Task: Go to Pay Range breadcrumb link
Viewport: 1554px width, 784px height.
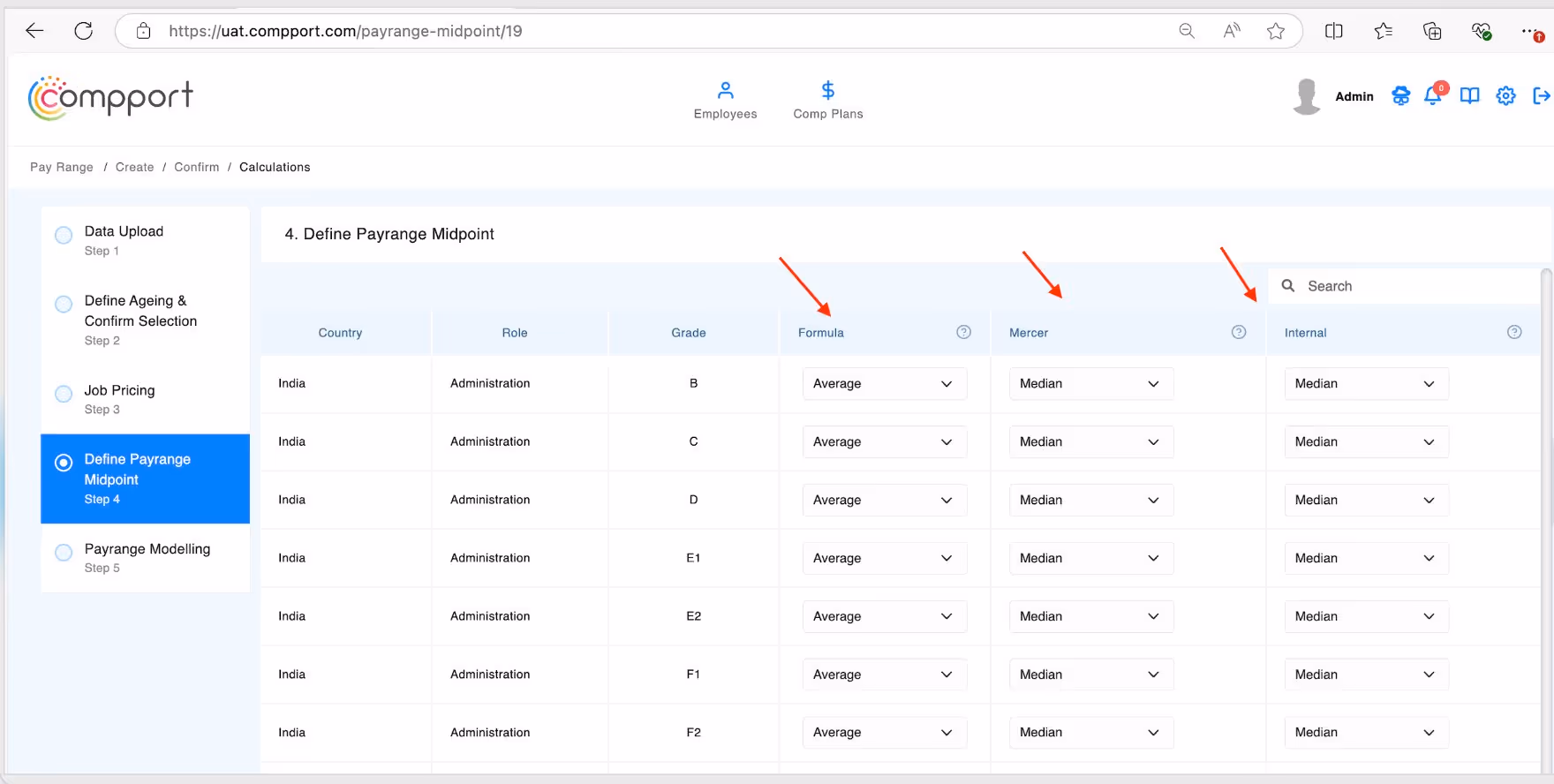Action: (x=62, y=167)
